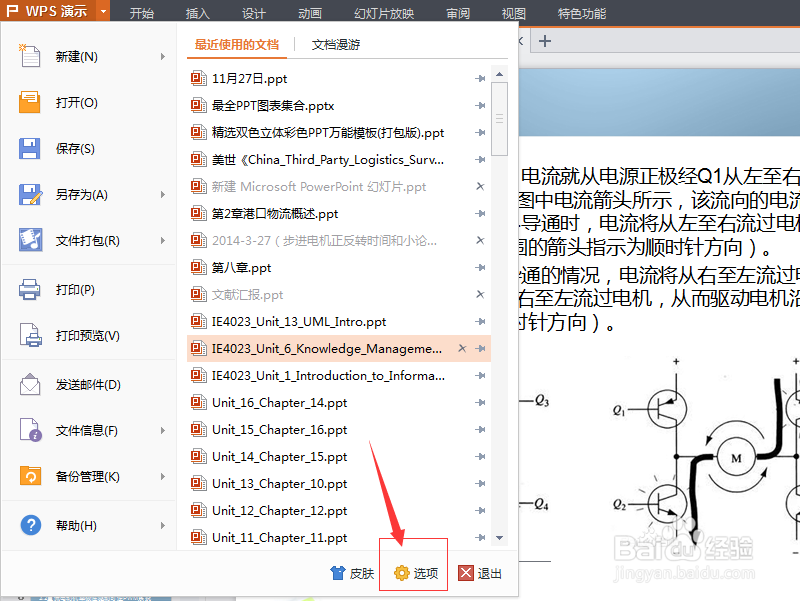Screen dimensions: 800x601
Task: Open the WPS 演示 dropdown arrow
Action: point(104,11)
